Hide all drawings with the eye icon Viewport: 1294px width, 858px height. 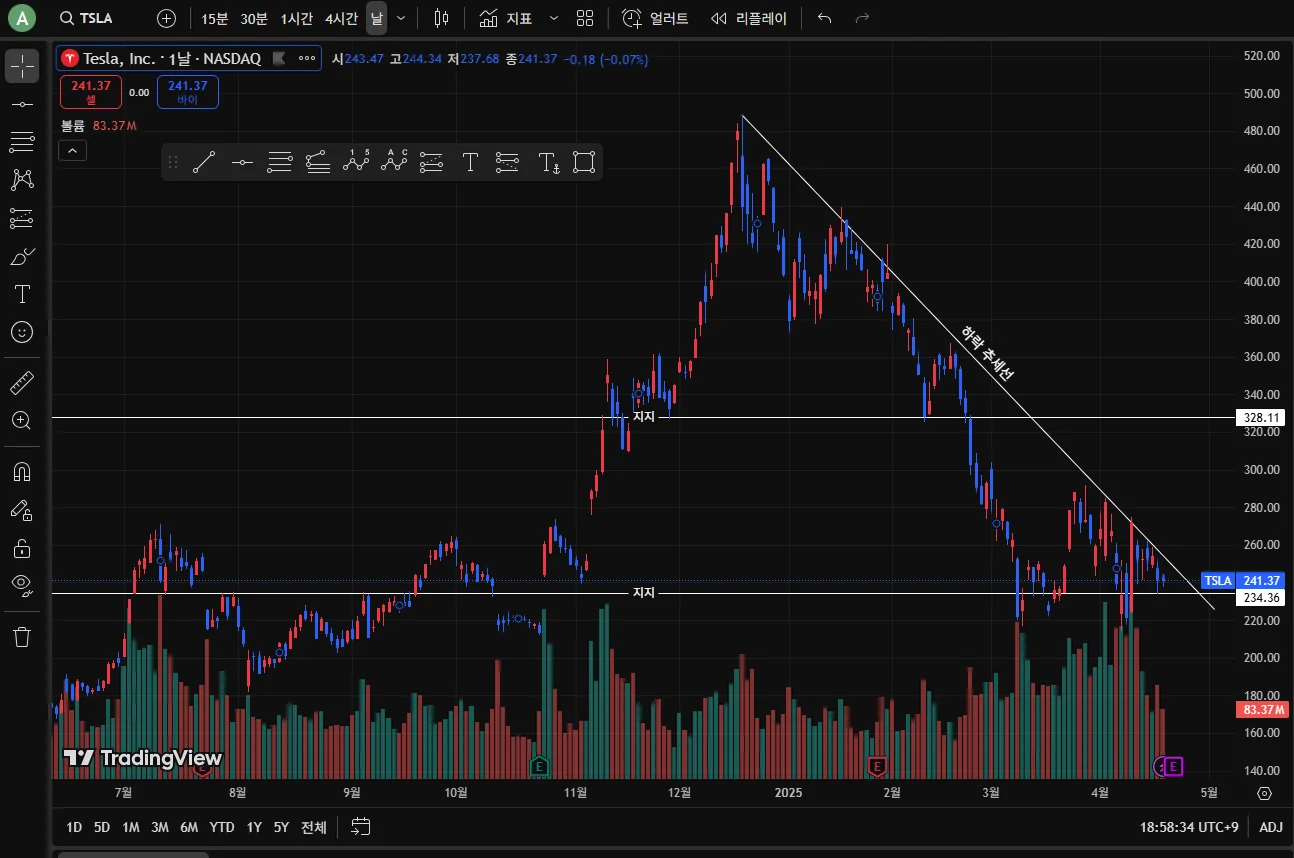22,586
